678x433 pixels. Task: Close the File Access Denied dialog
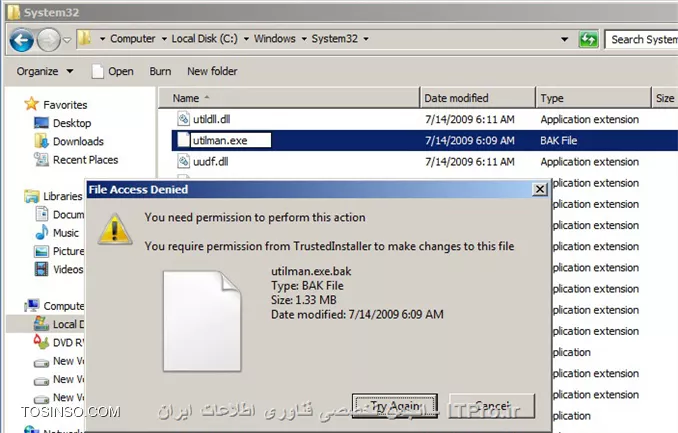point(540,189)
